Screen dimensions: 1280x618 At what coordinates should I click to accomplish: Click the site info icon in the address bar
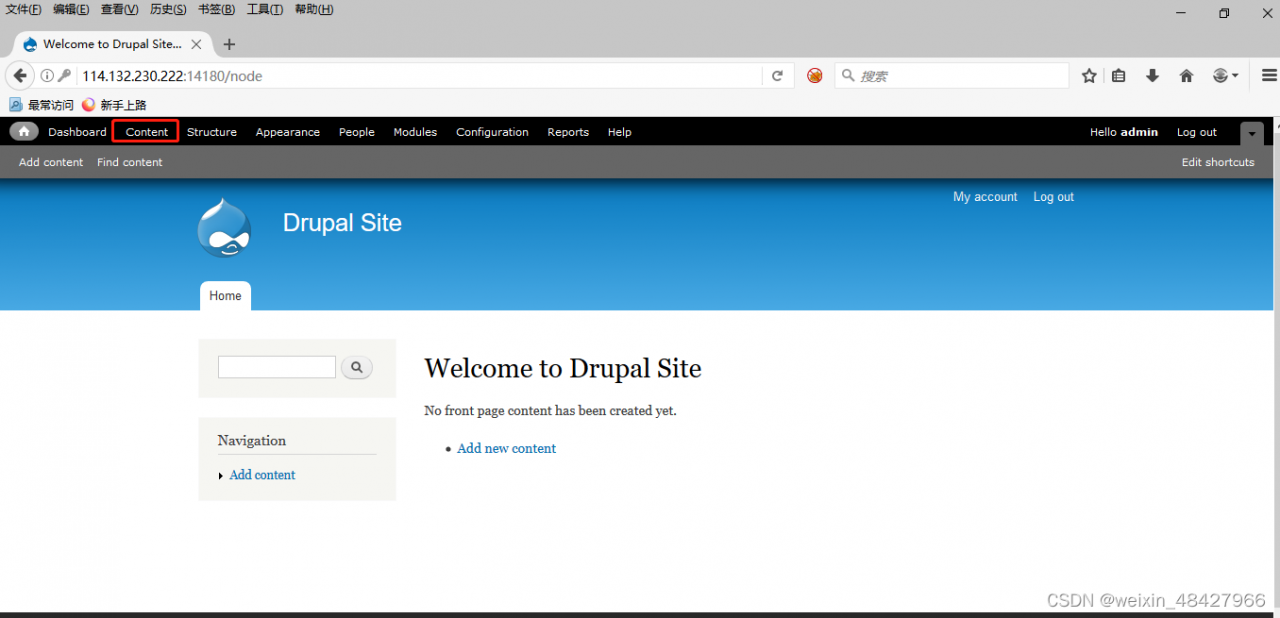pos(47,76)
